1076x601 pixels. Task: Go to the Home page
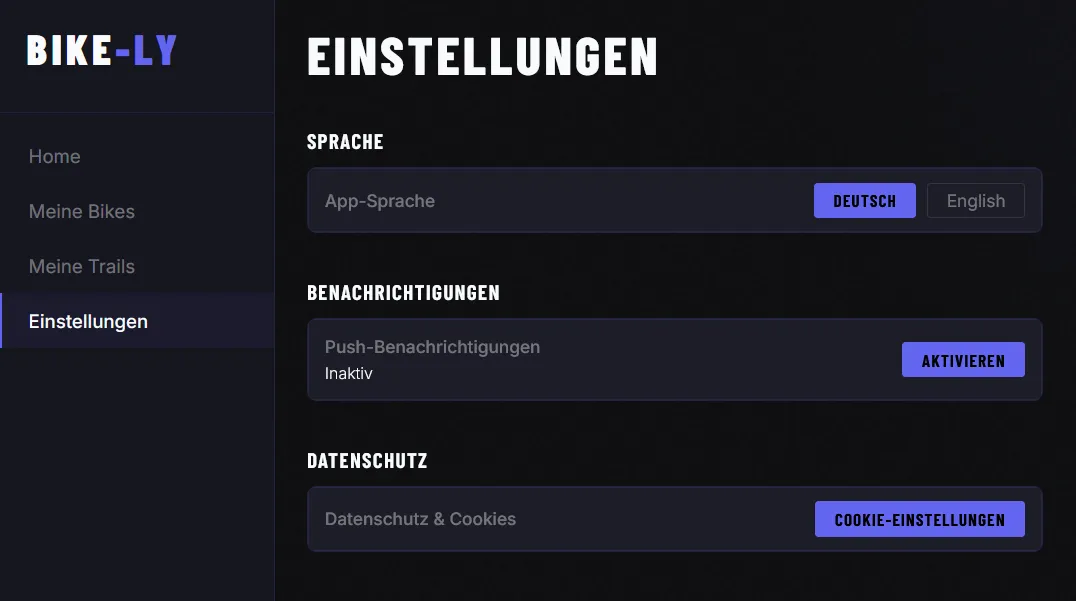(x=55, y=157)
